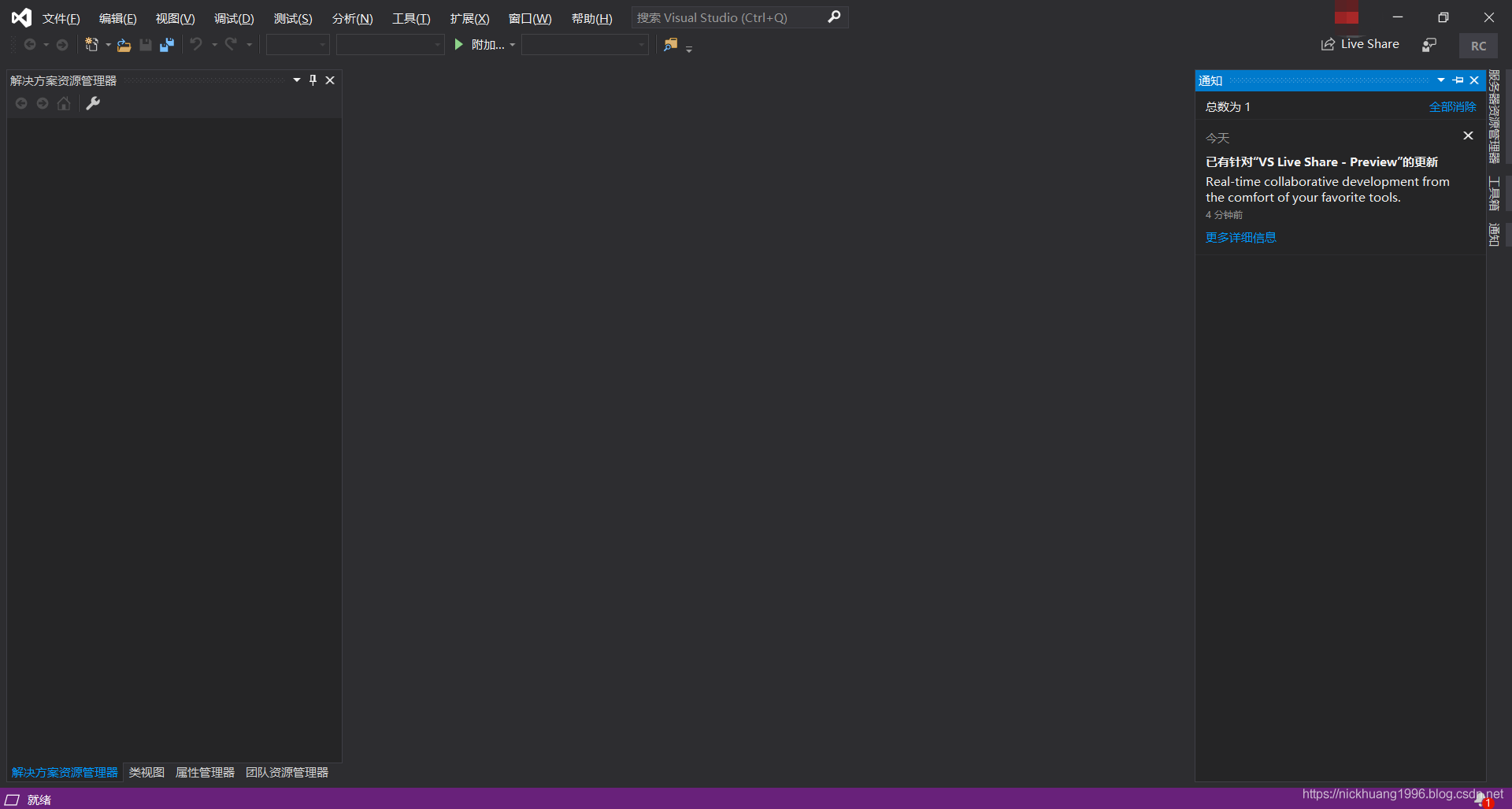Click the wrench Properties icon in 解决方案资源管理器
Screen dimensions: 1512x809
pos(93,103)
